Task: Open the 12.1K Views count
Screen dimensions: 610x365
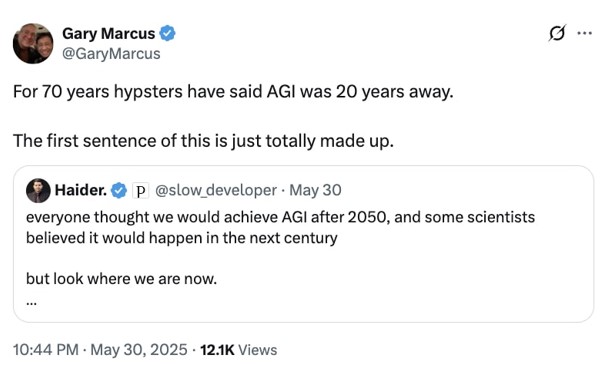Action: point(238,349)
